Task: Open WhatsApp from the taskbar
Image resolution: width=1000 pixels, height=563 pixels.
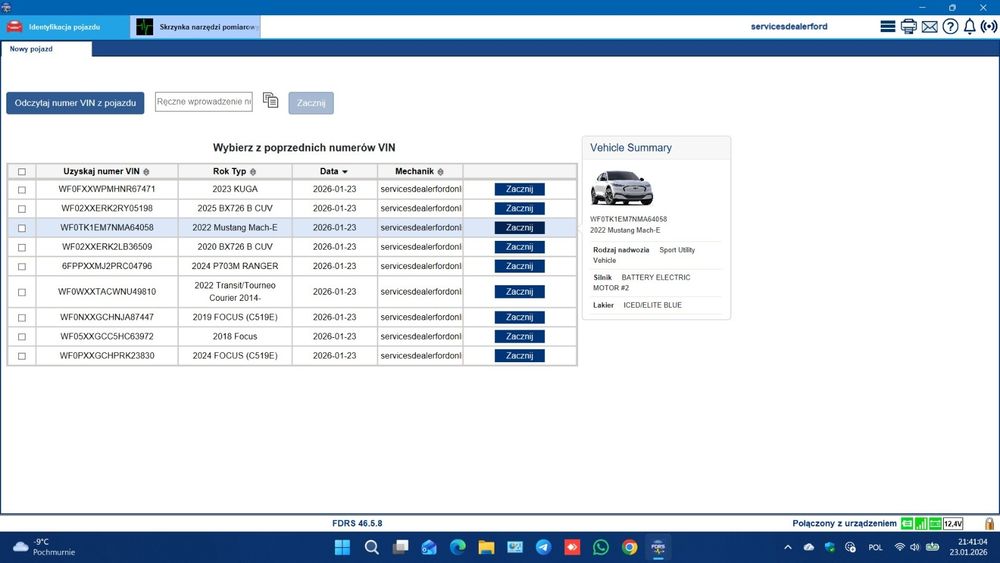Action: pyautogui.click(x=601, y=547)
